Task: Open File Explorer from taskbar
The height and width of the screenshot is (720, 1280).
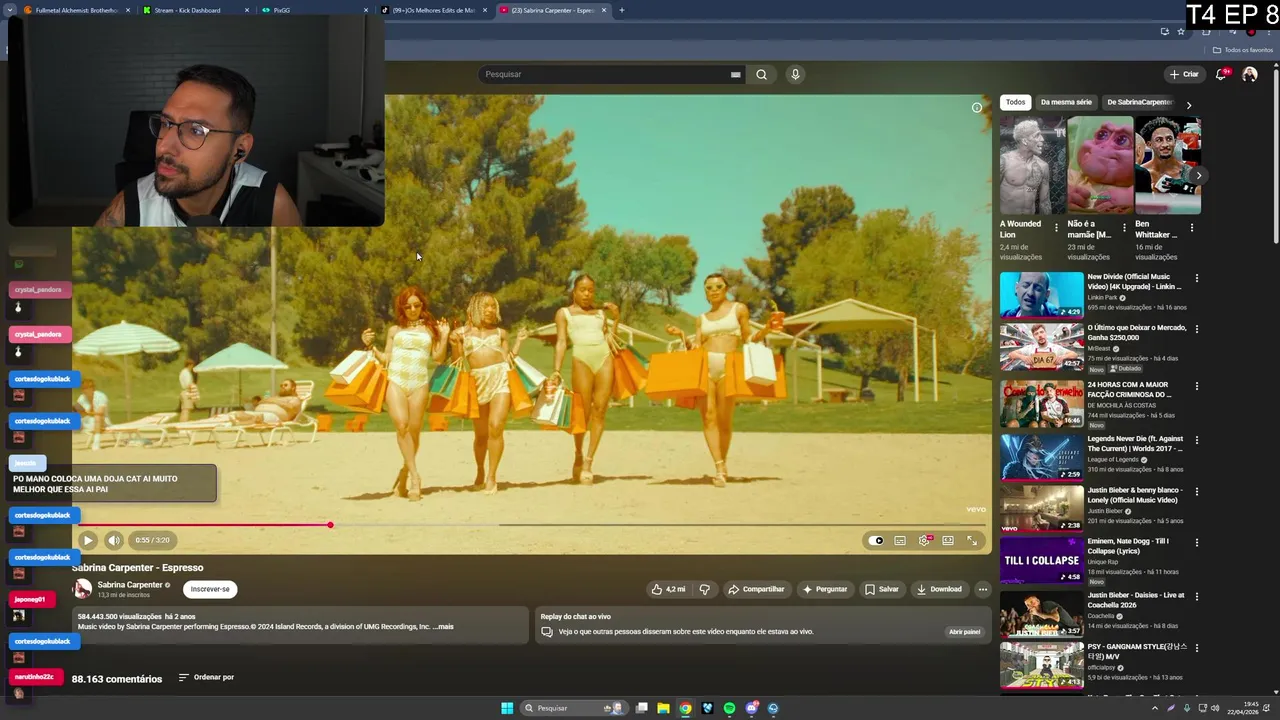Action: pyautogui.click(x=663, y=708)
